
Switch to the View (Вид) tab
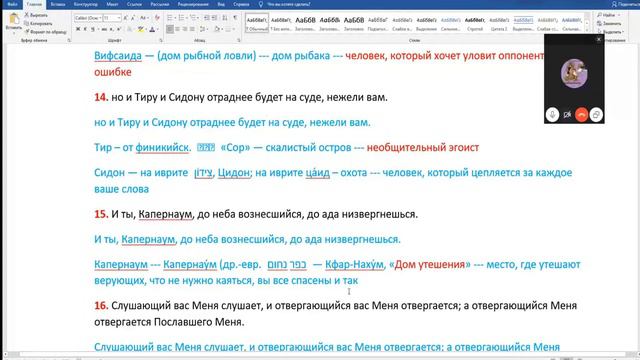[x=221, y=4]
